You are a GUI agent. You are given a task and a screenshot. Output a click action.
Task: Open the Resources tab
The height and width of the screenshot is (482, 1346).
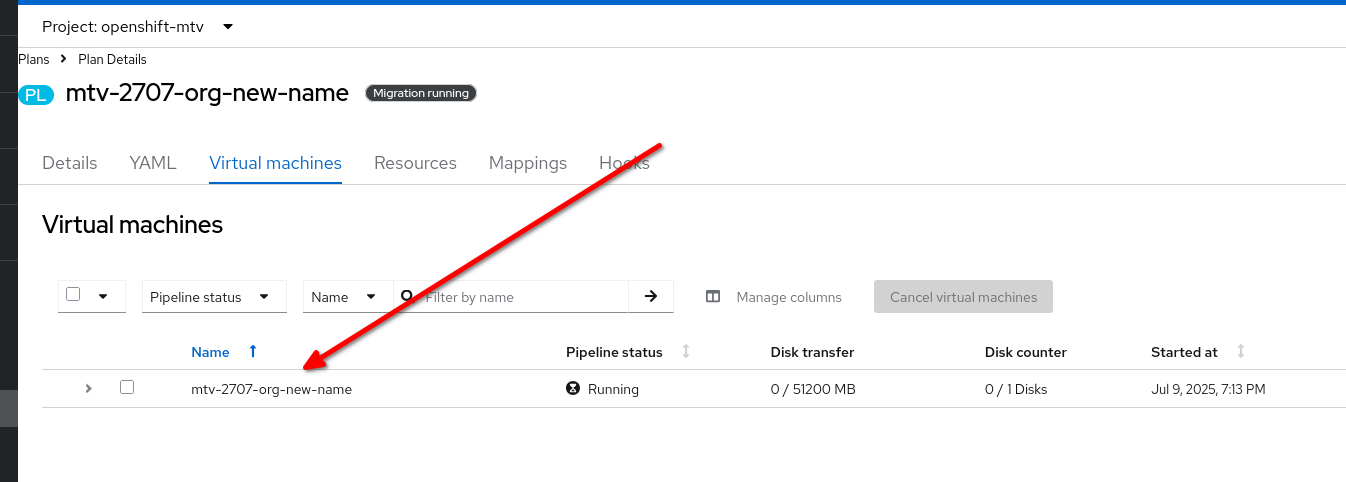tap(415, 163)
